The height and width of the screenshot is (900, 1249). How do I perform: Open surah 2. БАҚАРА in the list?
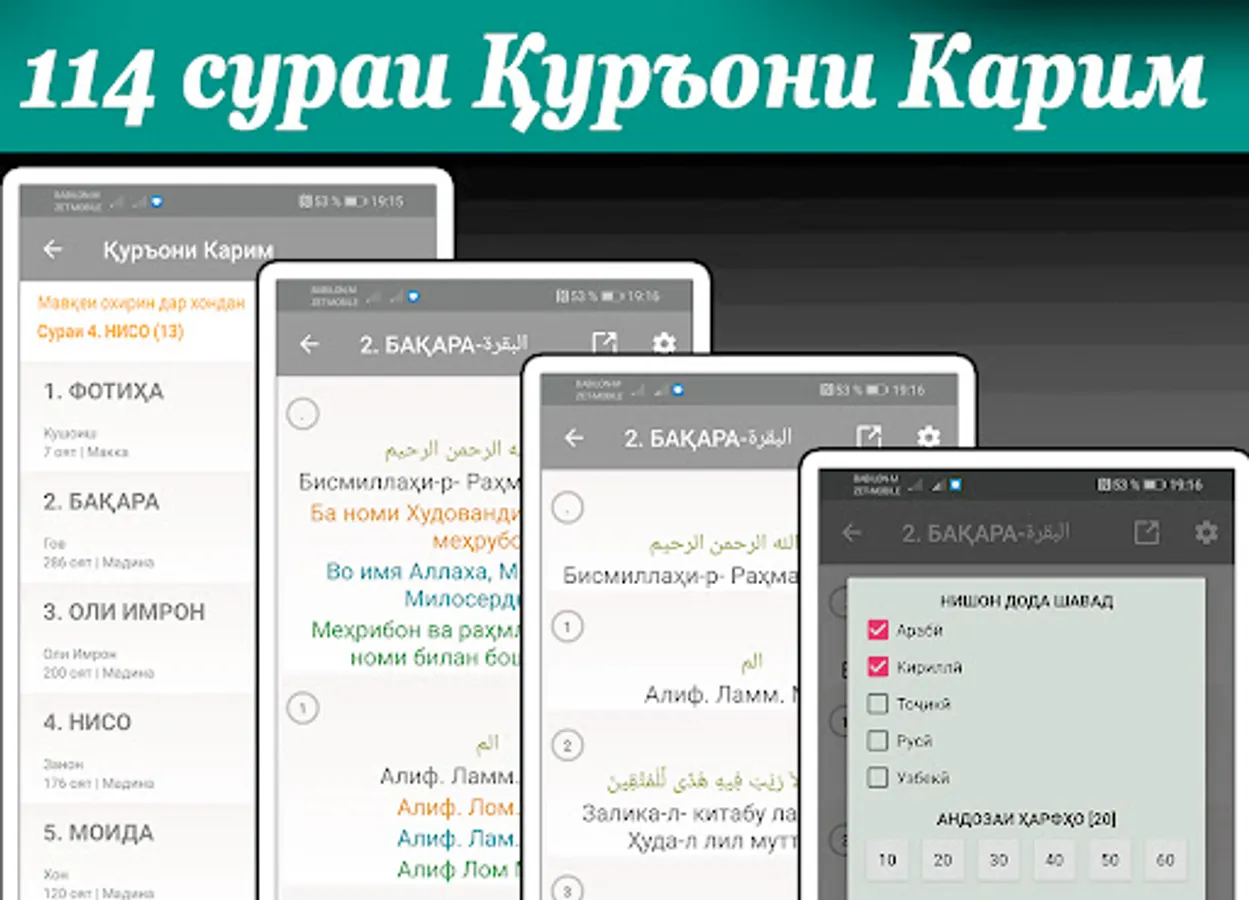(138, 528)
